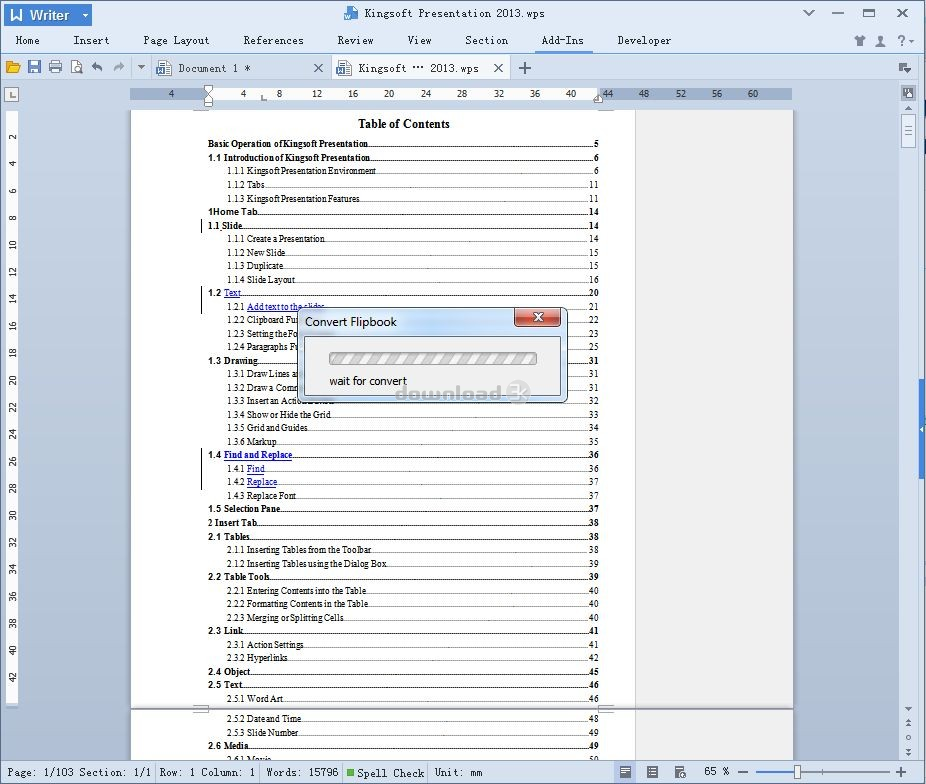Click the Open folder icon
The image size is (926, 784).
click(x=13, y=67)
